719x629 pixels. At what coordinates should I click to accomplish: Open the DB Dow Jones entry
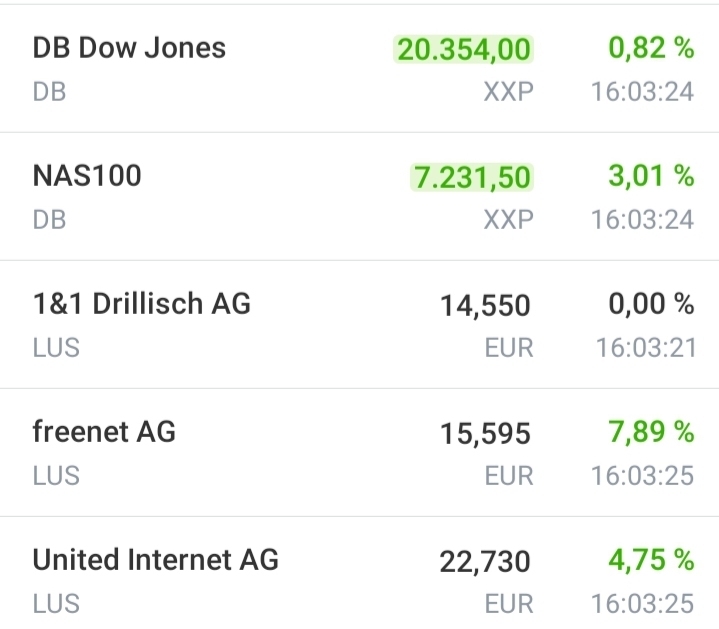[129, 48]
